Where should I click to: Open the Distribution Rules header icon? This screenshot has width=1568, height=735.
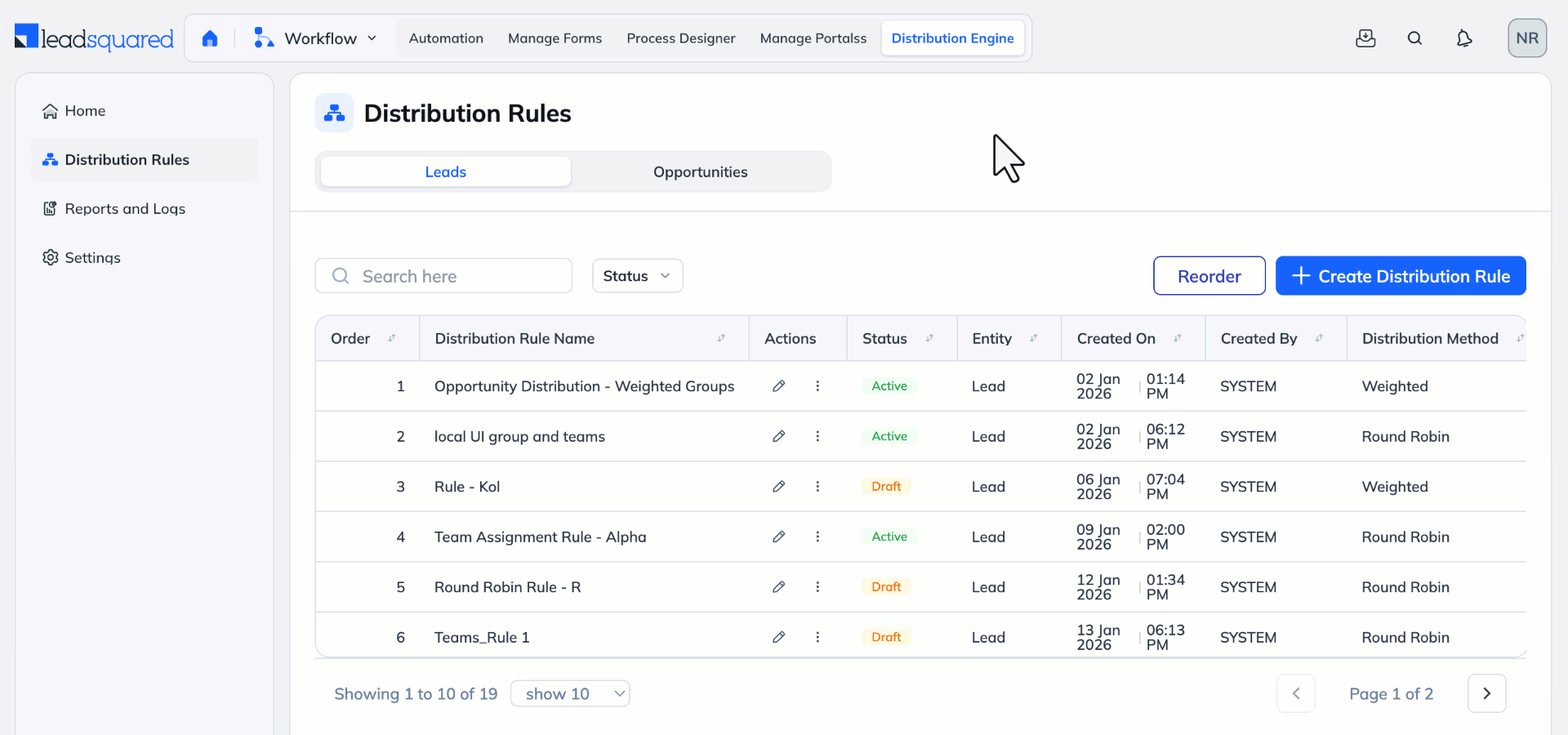(x=334, y=113)
